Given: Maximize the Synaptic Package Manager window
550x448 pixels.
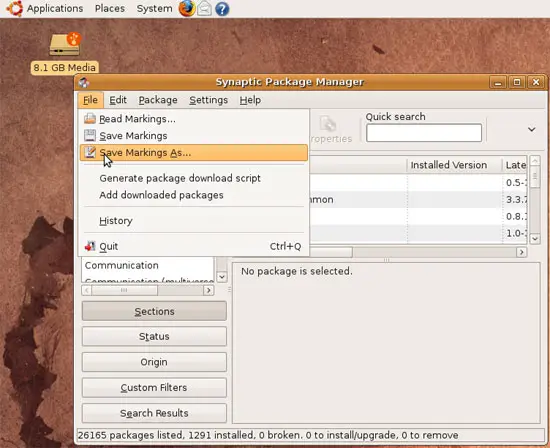Looking at the screenshot, I should pyautogui.click(x=517, y=82).
